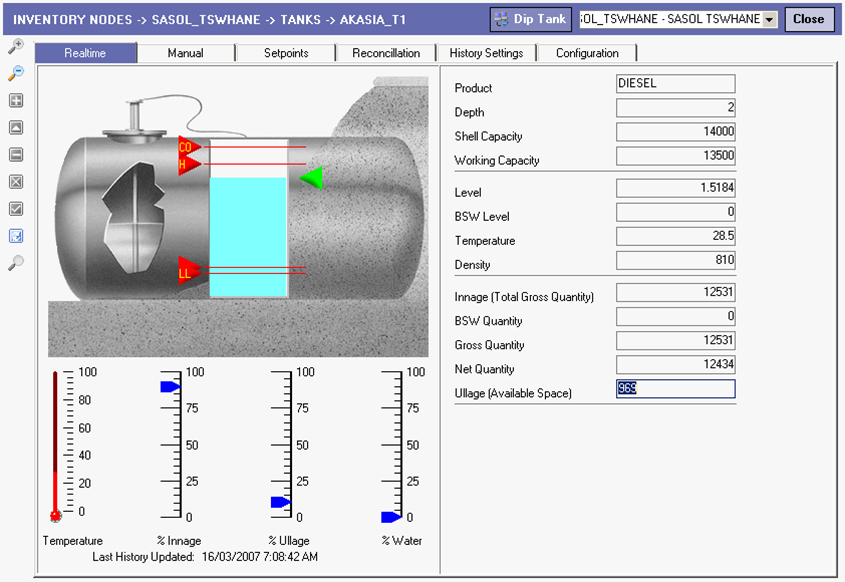845x582 pixels.
Task: Click the BSW Quantity field
Action: (676, 316)
